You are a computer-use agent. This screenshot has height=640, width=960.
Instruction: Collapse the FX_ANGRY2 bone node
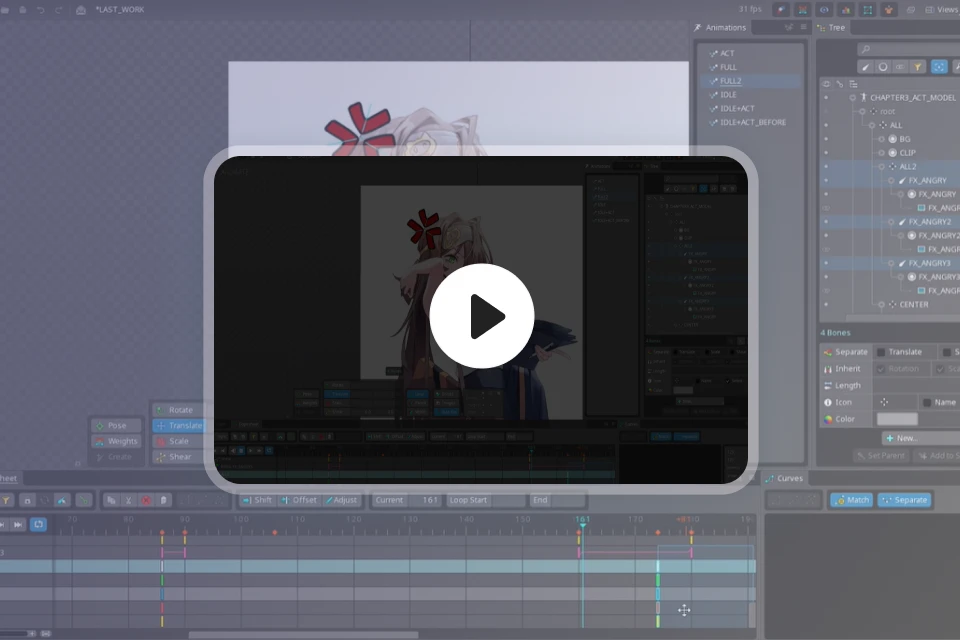pos(891,222)
